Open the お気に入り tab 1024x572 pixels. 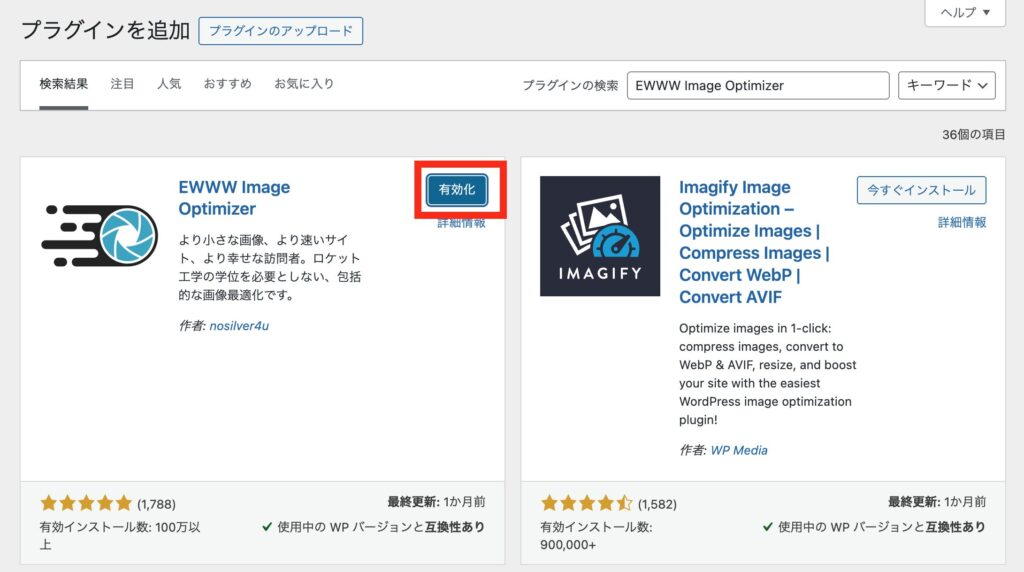(x=304, y=84)
